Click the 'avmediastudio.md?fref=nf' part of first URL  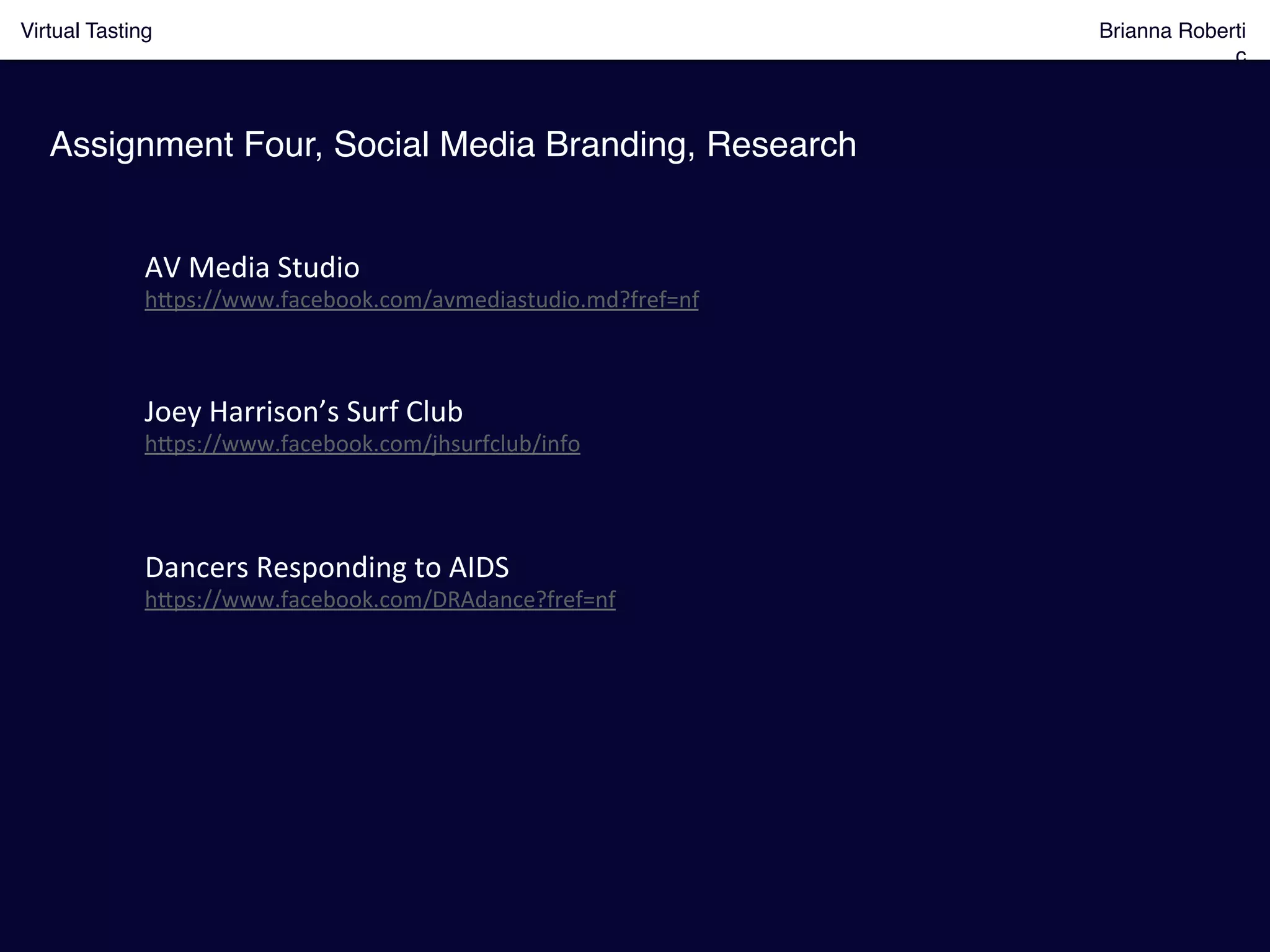click(565, 300)
